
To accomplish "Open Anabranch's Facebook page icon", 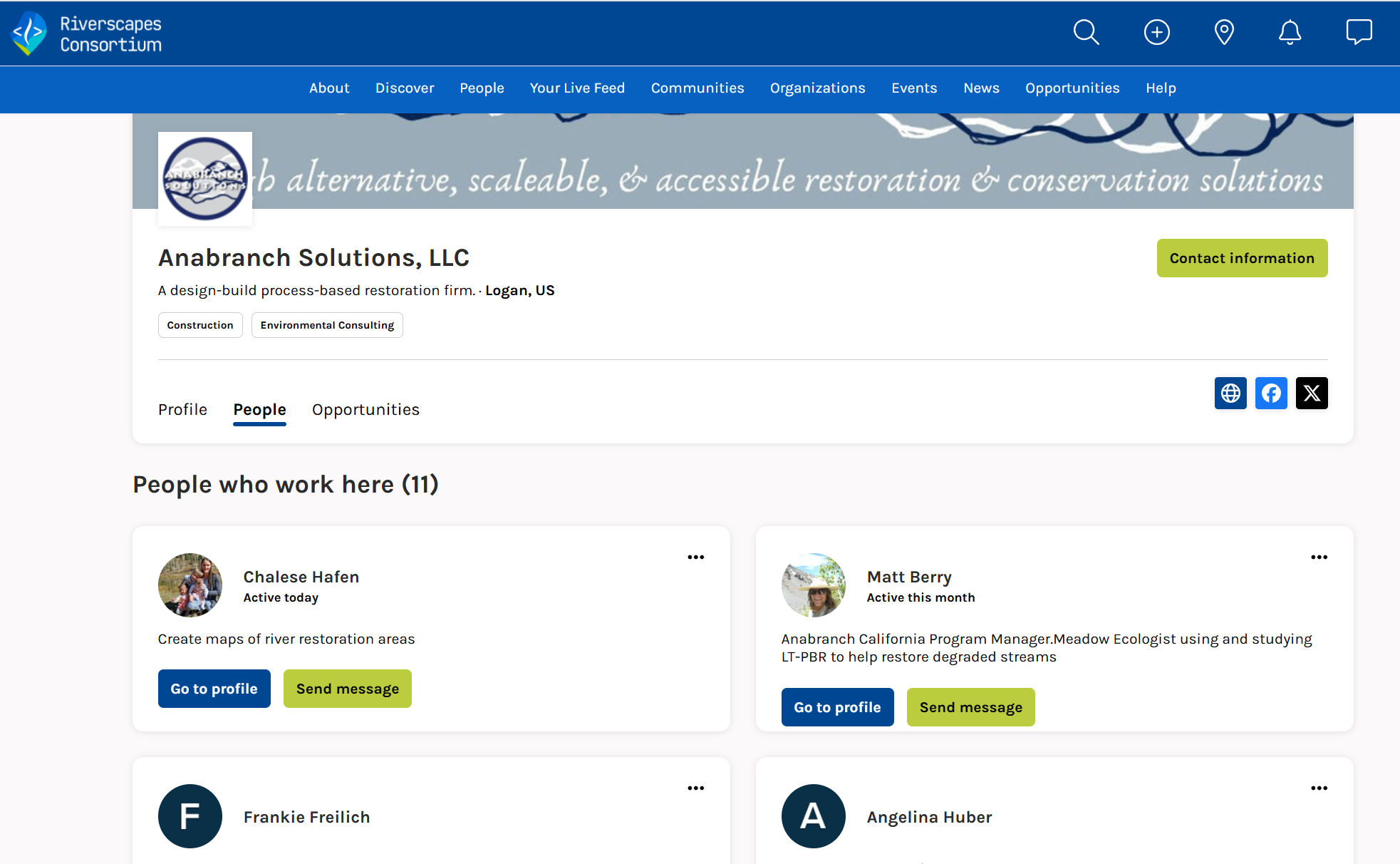I will [1271, 393].
